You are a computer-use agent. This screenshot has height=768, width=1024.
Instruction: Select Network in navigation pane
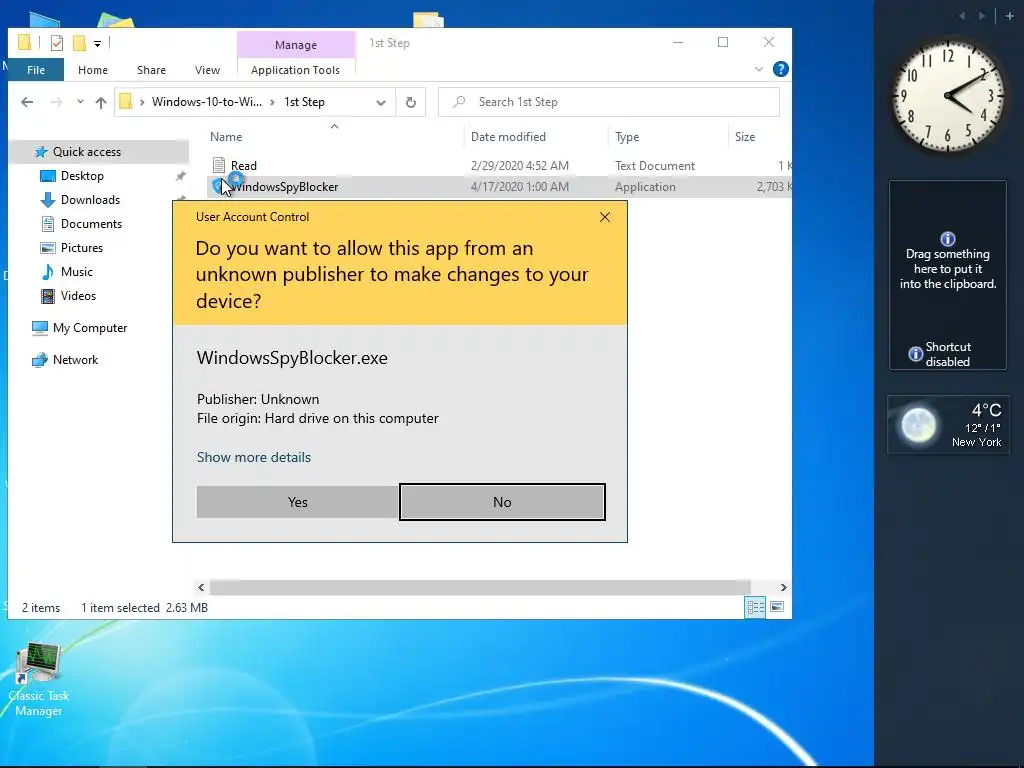[x=75, y=360]
